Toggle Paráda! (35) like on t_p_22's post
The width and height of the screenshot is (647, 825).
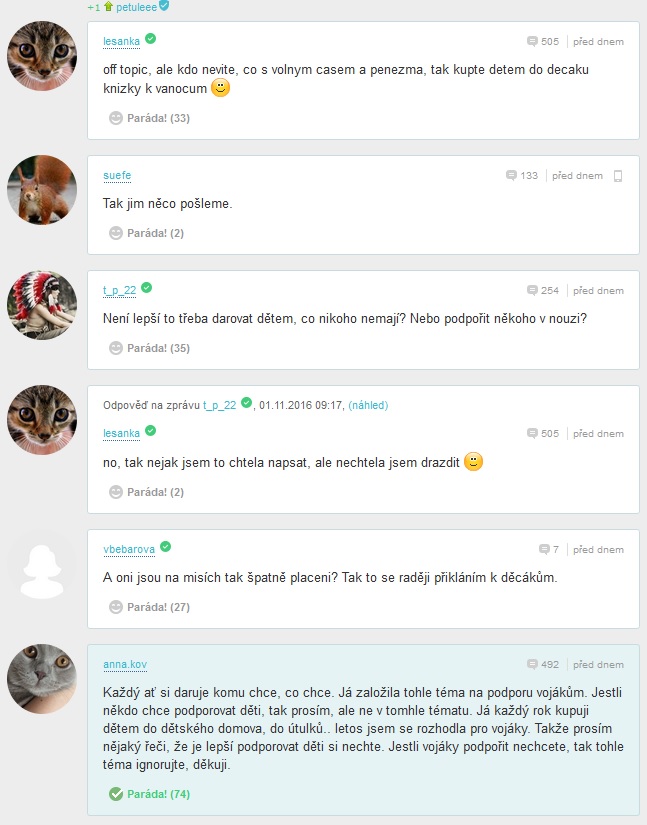coord(149,348)
